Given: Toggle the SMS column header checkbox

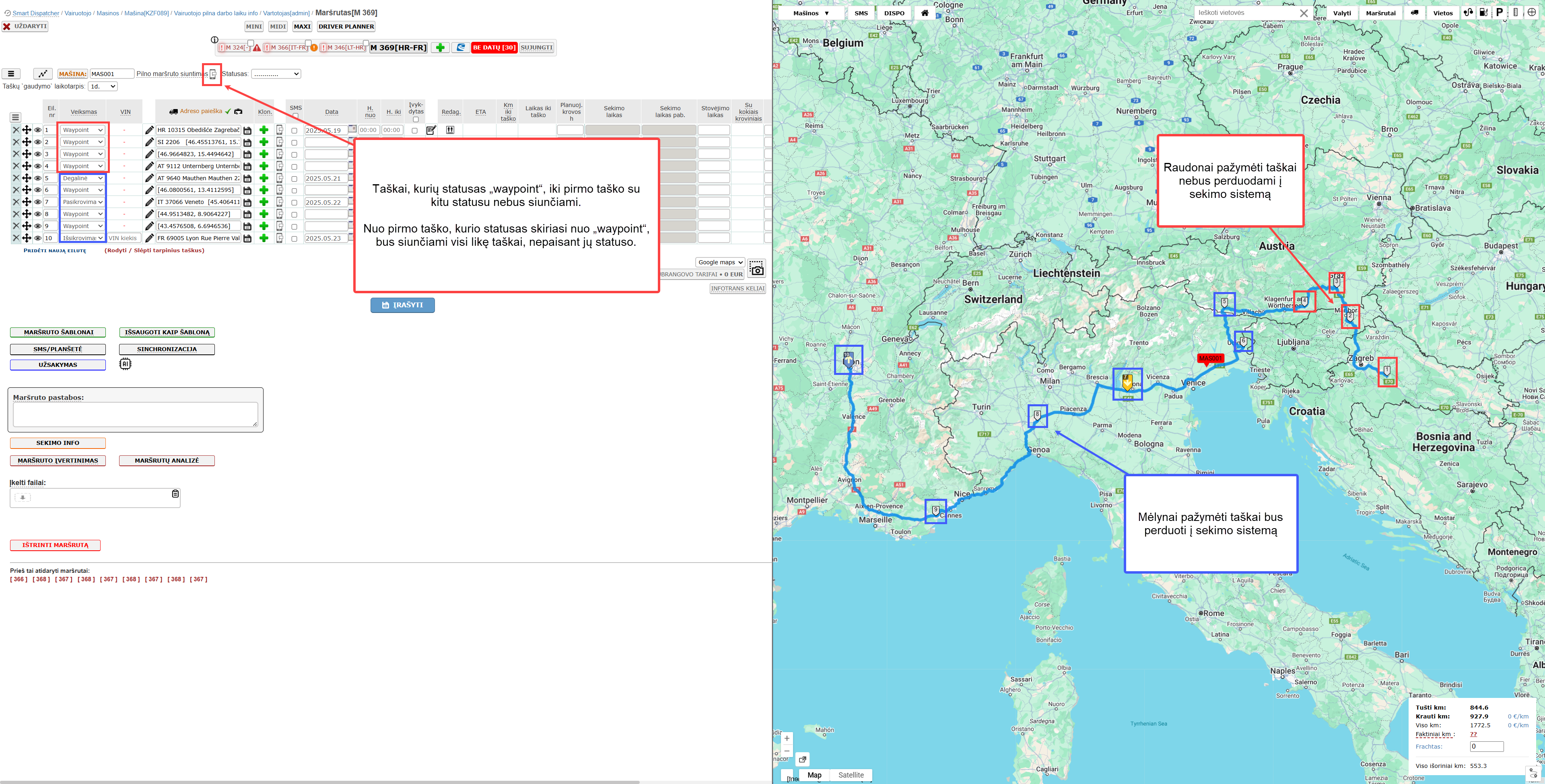Looking at the screenshot, I should [295, 116].
